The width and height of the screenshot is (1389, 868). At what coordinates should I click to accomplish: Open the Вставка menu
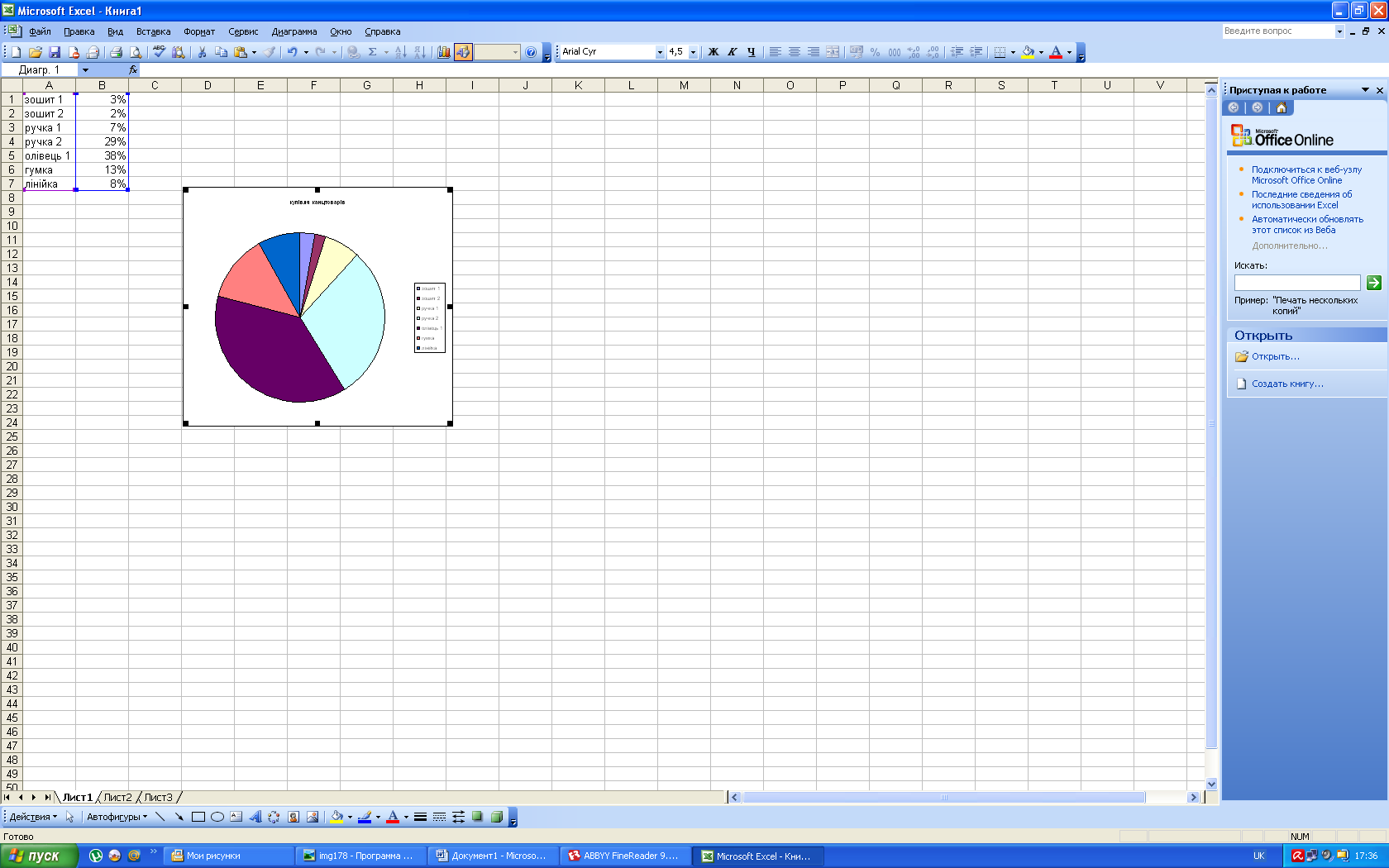point(153,31)
